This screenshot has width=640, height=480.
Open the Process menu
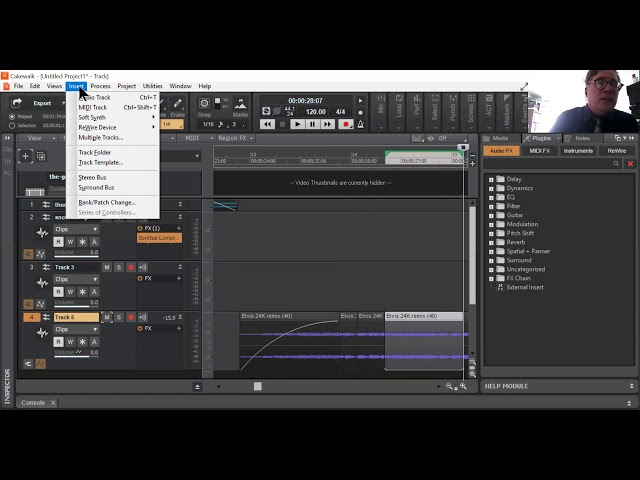[100, 86]
